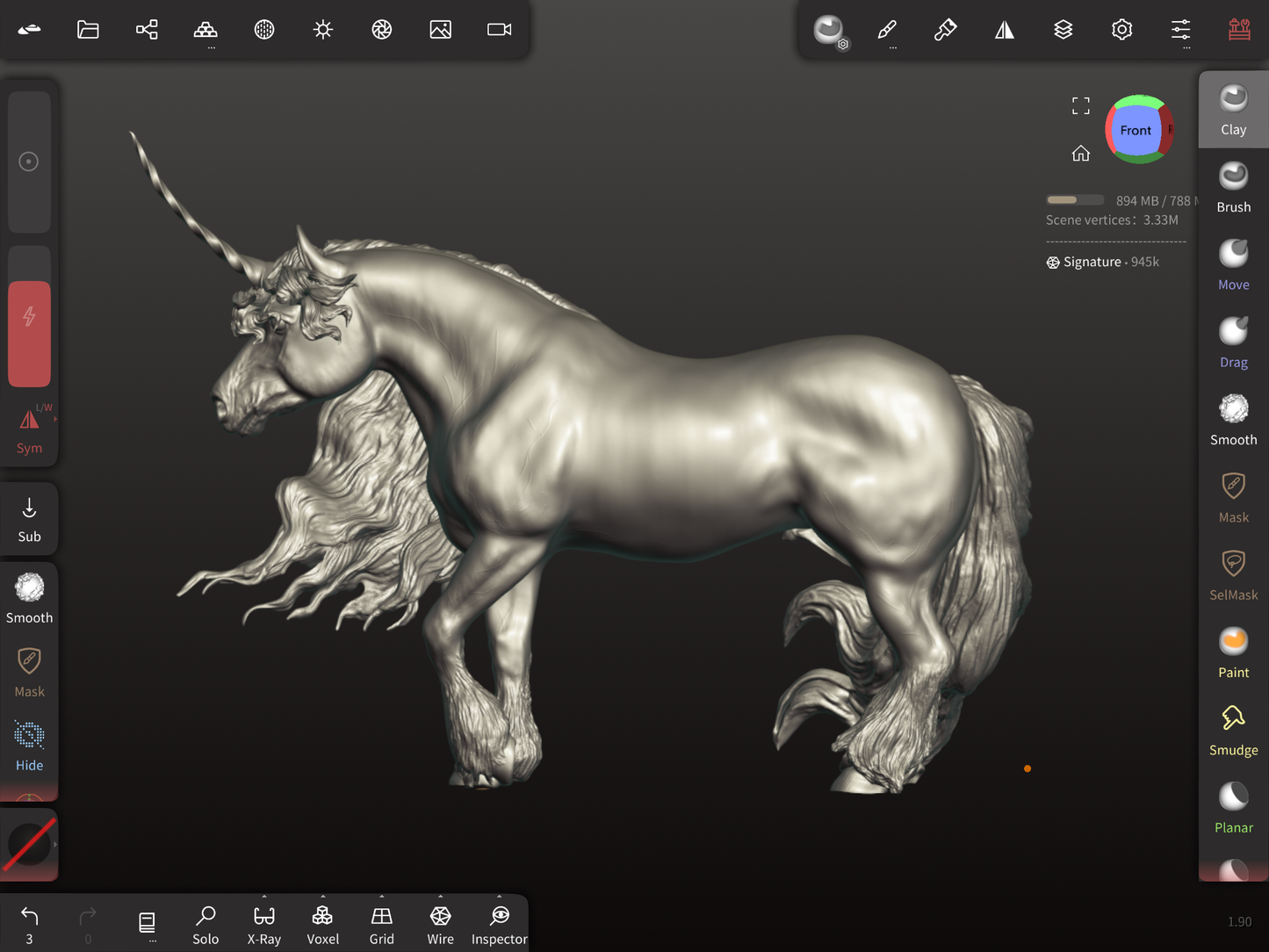This screenshot has width=1269, height=952.
Task: Open the Layers menu
Action: (x=1063, y=30)
